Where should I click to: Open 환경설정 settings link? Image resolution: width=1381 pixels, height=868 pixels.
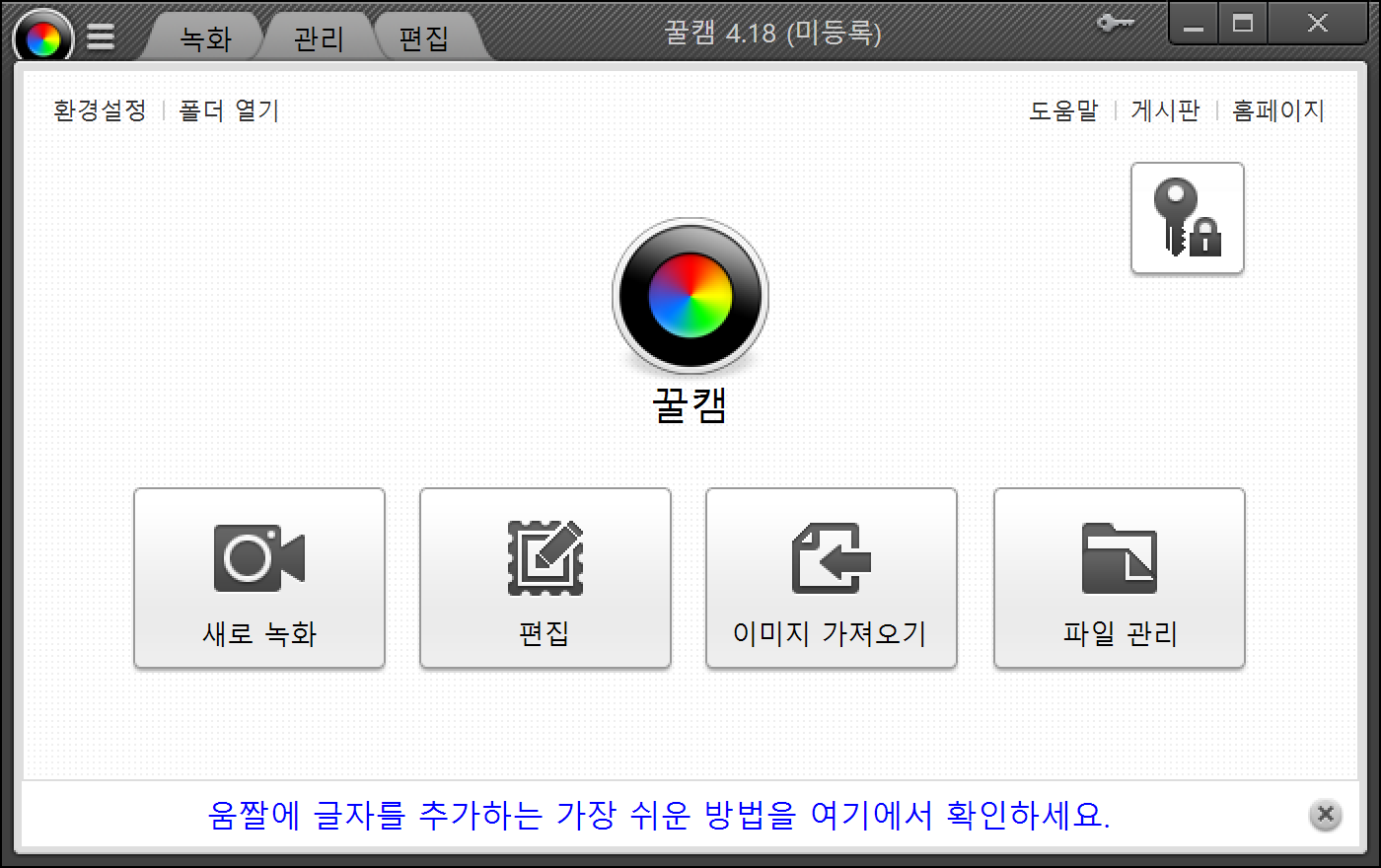pos(100,110)
